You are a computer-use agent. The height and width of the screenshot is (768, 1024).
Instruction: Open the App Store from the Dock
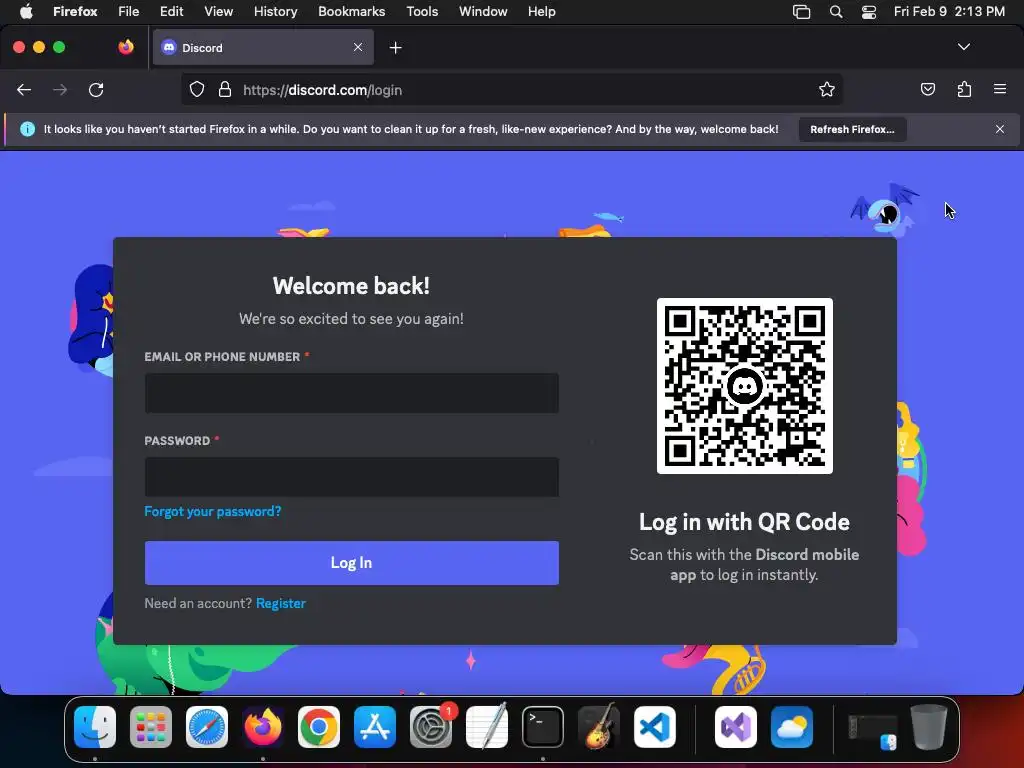pyautogui.click(x=375, y=727)
